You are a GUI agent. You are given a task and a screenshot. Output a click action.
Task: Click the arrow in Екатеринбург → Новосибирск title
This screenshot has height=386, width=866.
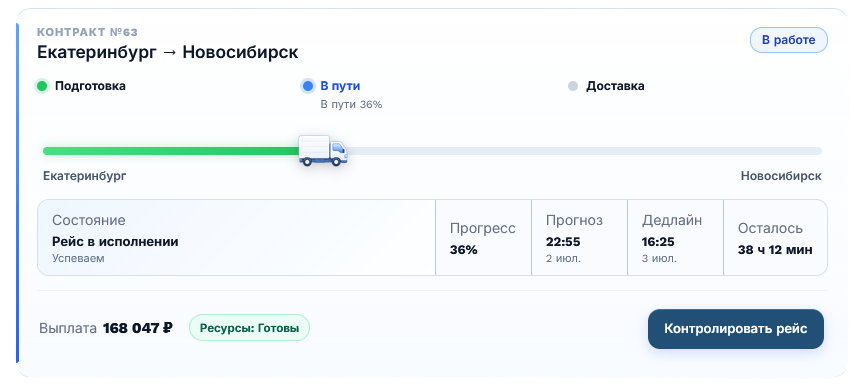tap(170, 52)
